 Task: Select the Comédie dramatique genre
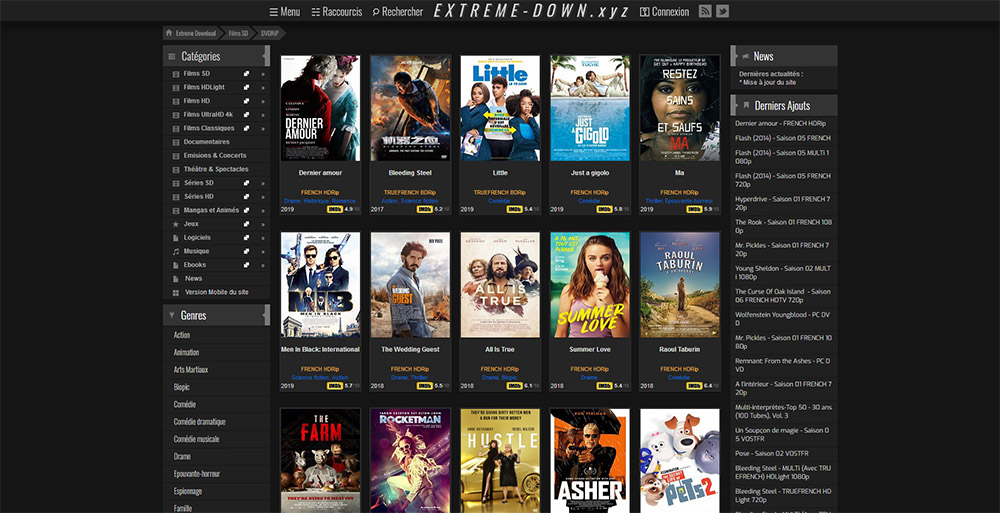pos(200,422)
